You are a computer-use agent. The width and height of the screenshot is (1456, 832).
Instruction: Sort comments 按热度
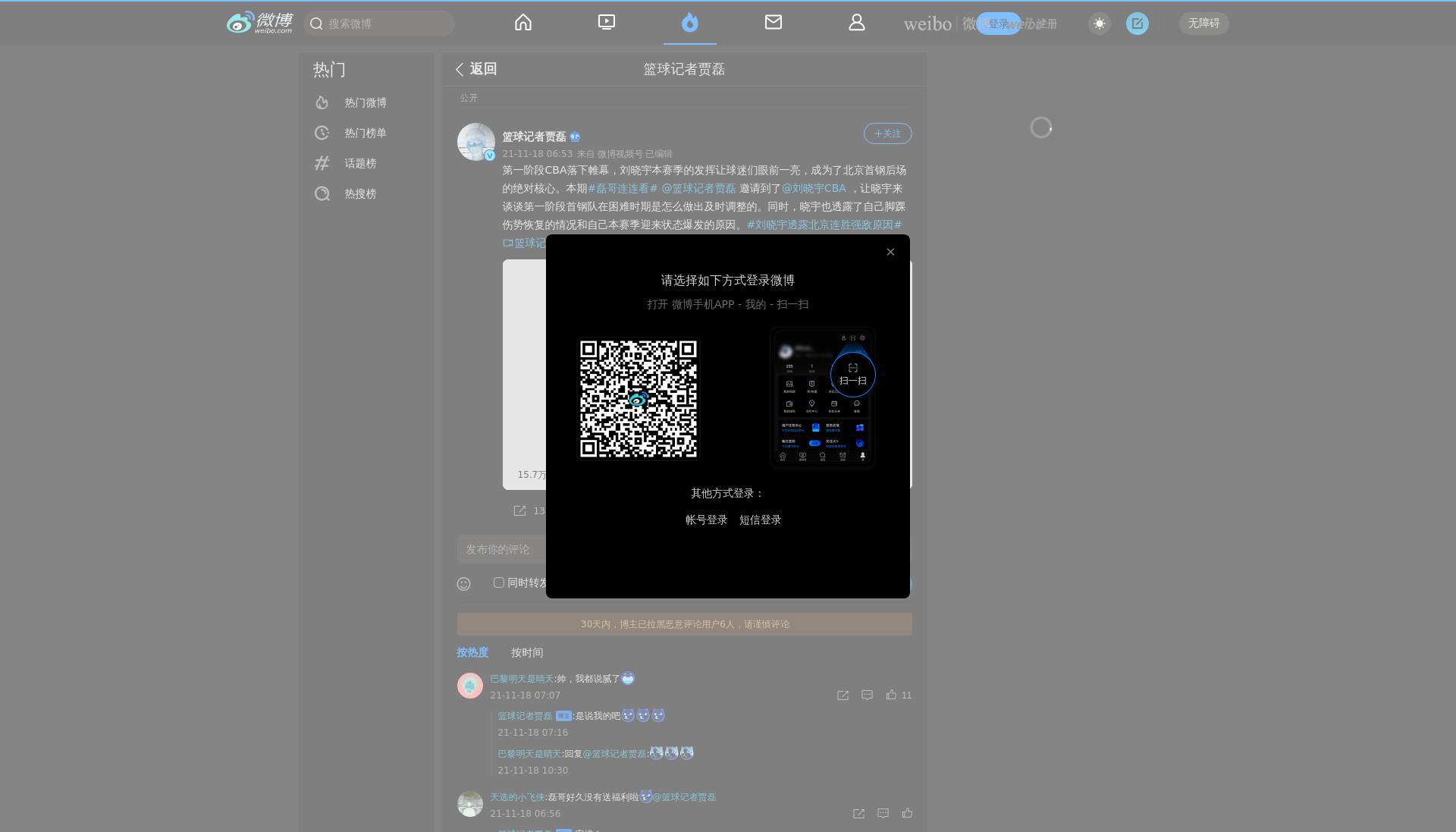click(x=472, y=652)
